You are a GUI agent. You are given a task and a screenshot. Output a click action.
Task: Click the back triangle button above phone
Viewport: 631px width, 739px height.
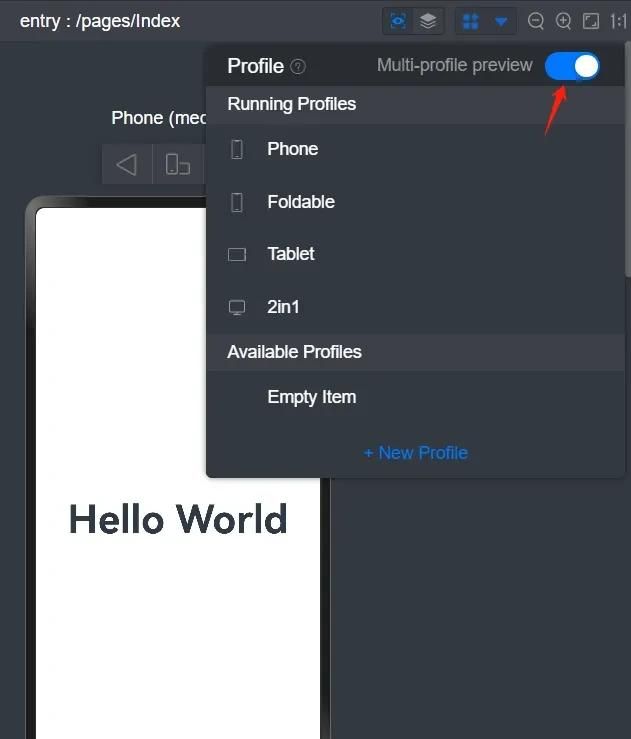(x=127, y=164)
